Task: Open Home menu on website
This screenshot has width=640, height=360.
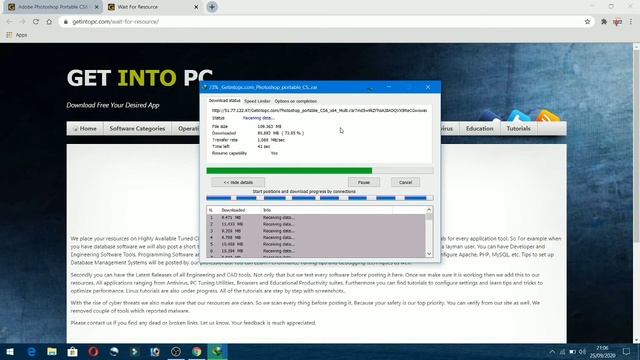Action: point(85,129)
